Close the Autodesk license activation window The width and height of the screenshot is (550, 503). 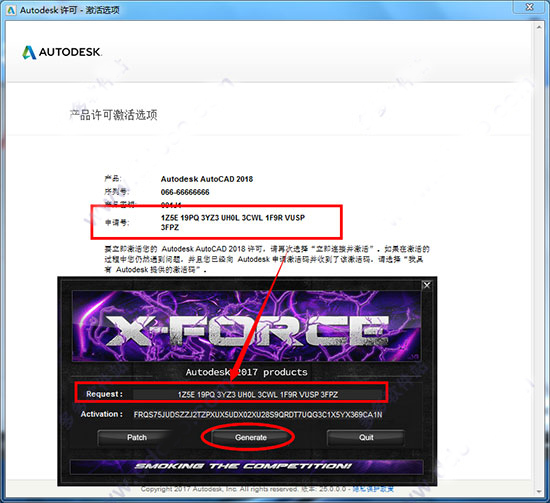(x=530, y=7)
